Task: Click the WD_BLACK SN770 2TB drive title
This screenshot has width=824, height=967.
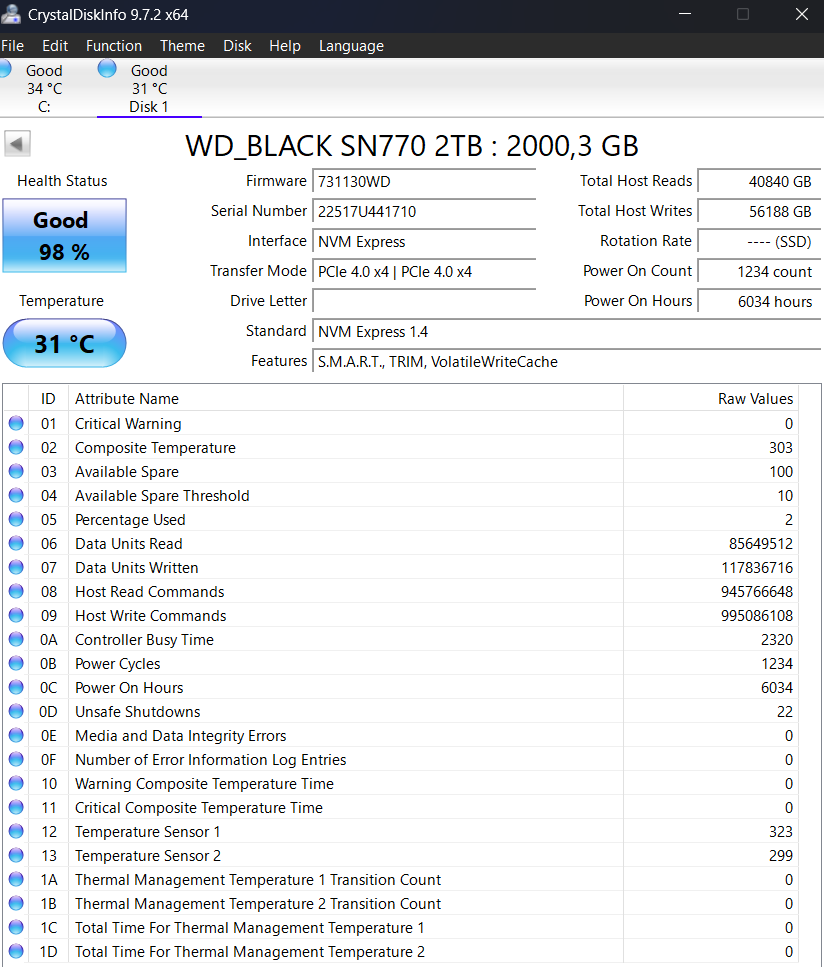Action: tap(412, 146)
